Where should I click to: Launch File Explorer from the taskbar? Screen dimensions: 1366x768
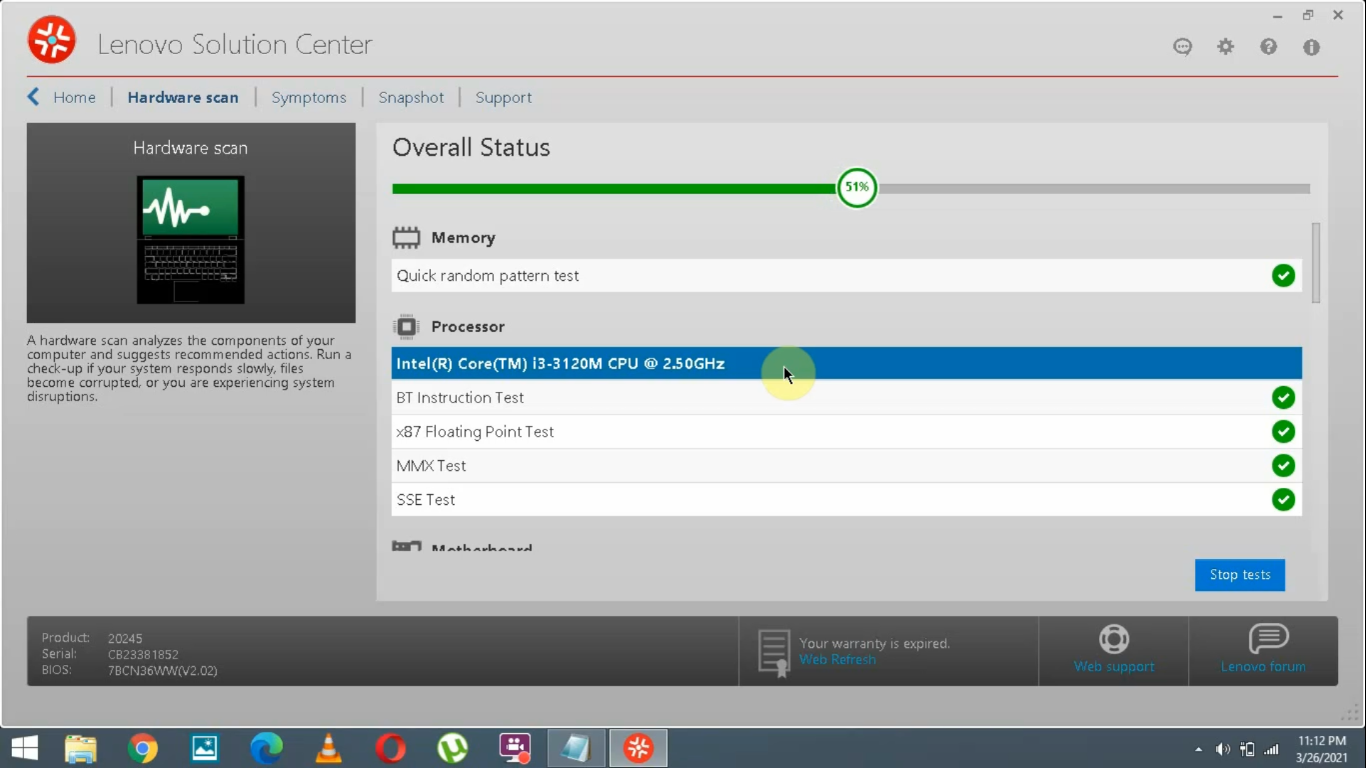(x=81, y=748)
